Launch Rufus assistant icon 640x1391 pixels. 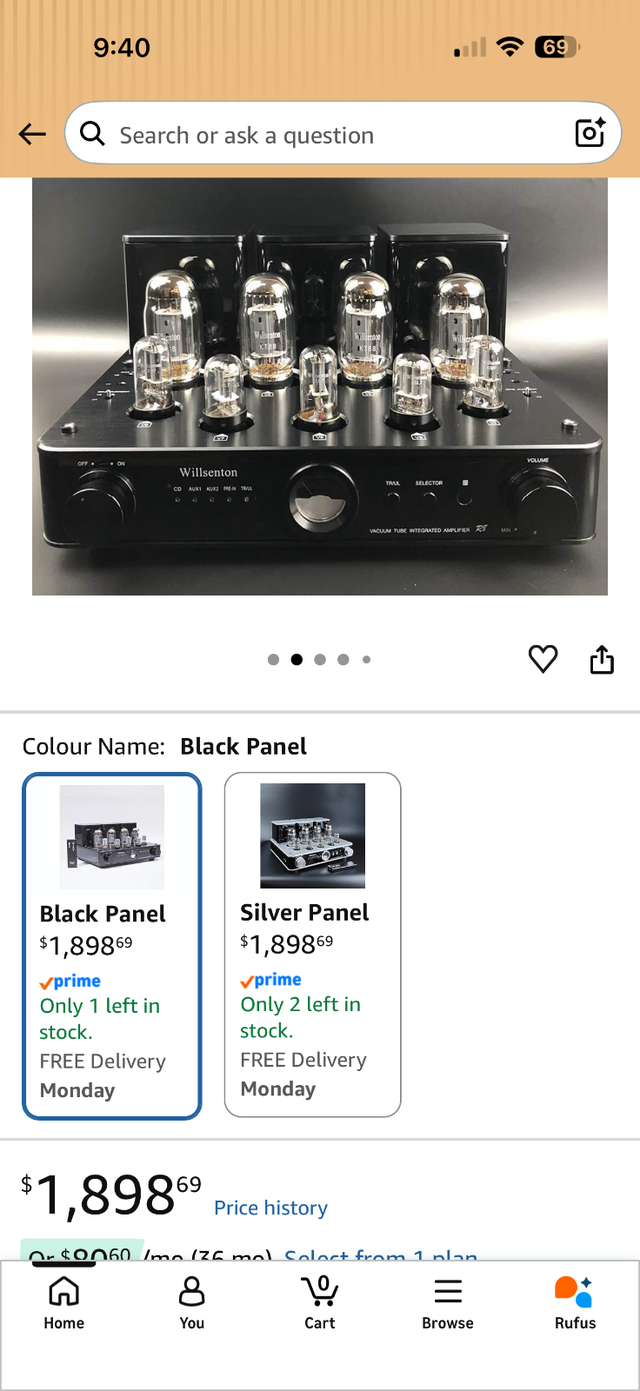pos(575,1302)
